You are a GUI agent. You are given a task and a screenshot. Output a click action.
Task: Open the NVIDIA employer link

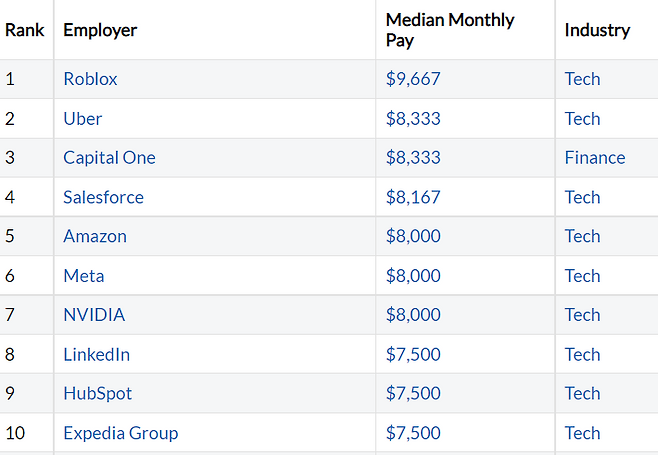pos(94,315)
